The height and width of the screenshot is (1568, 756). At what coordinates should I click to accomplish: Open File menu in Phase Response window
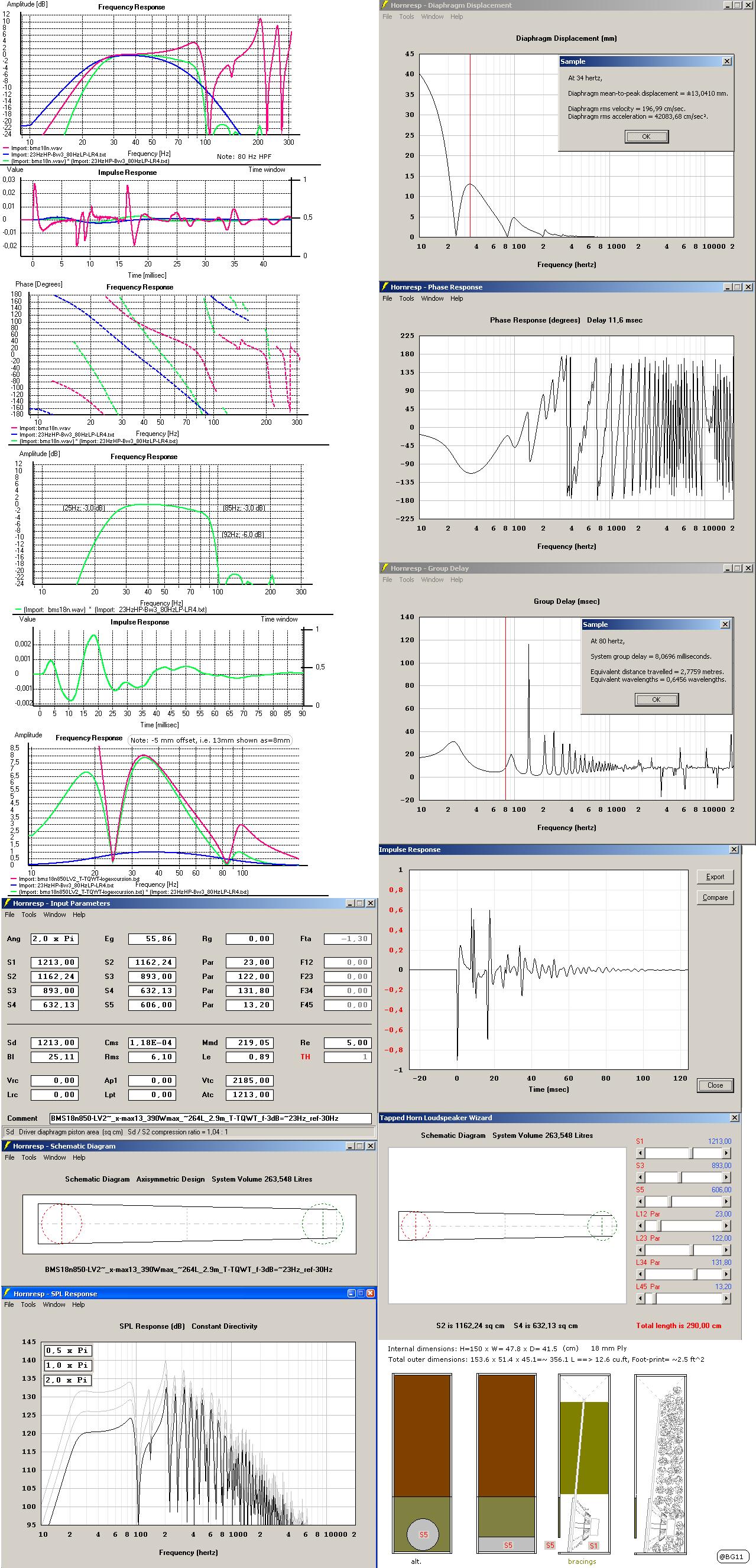pos(387,298)
